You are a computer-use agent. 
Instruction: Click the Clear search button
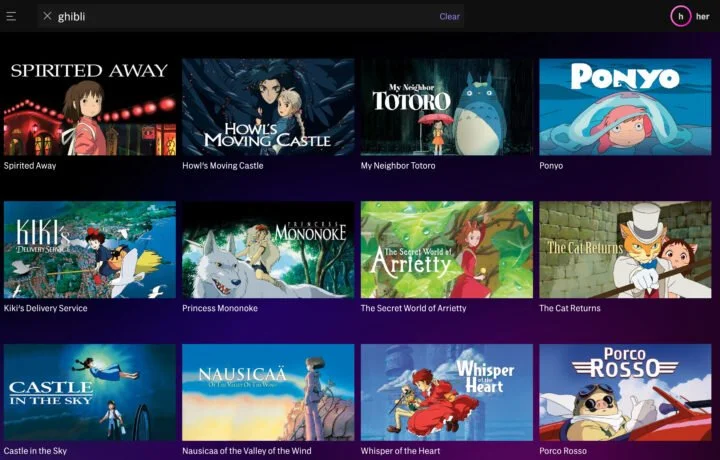tap(449, 16)
